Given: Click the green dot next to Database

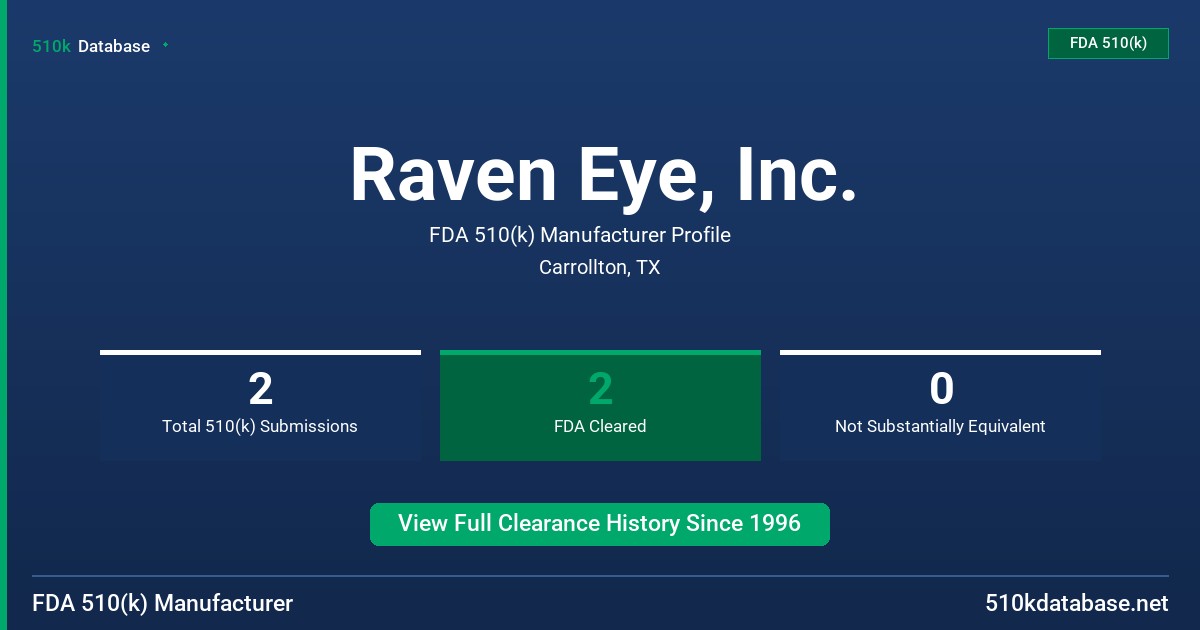Looking at the screenshot, I should [165, 45].
